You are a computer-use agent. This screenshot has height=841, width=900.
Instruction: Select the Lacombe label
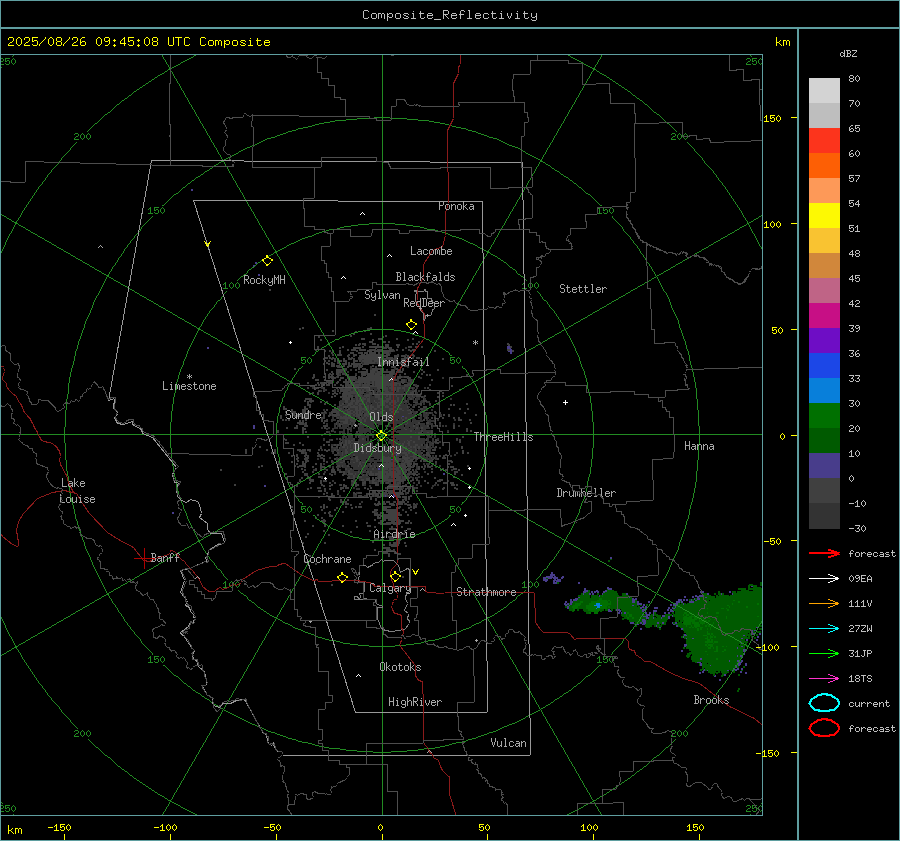click(431, 251)
